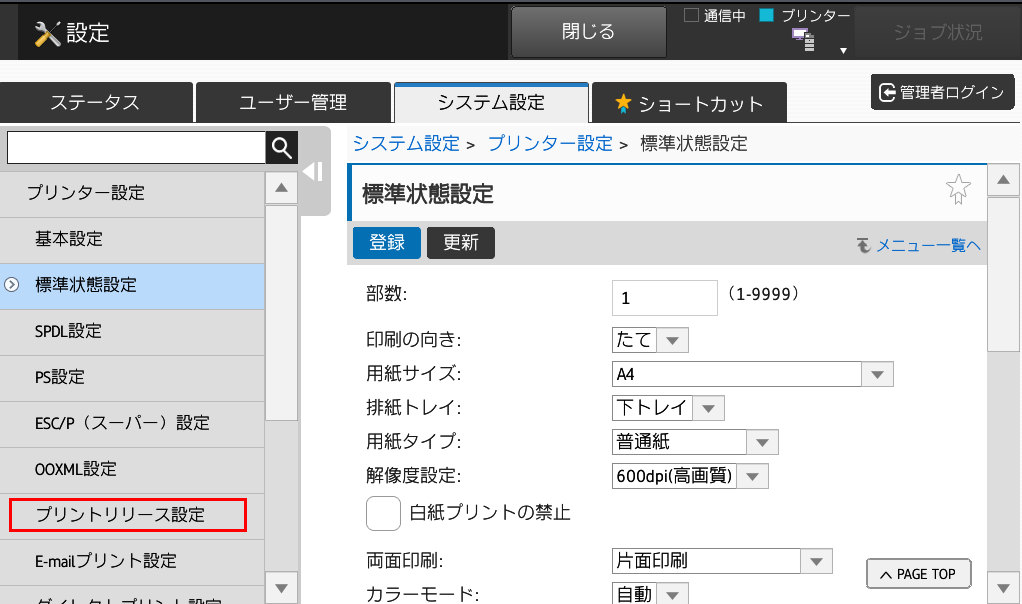Select プリントリリース設定 in sidebar
The image size is (1022, 604).
click(128, 515)
